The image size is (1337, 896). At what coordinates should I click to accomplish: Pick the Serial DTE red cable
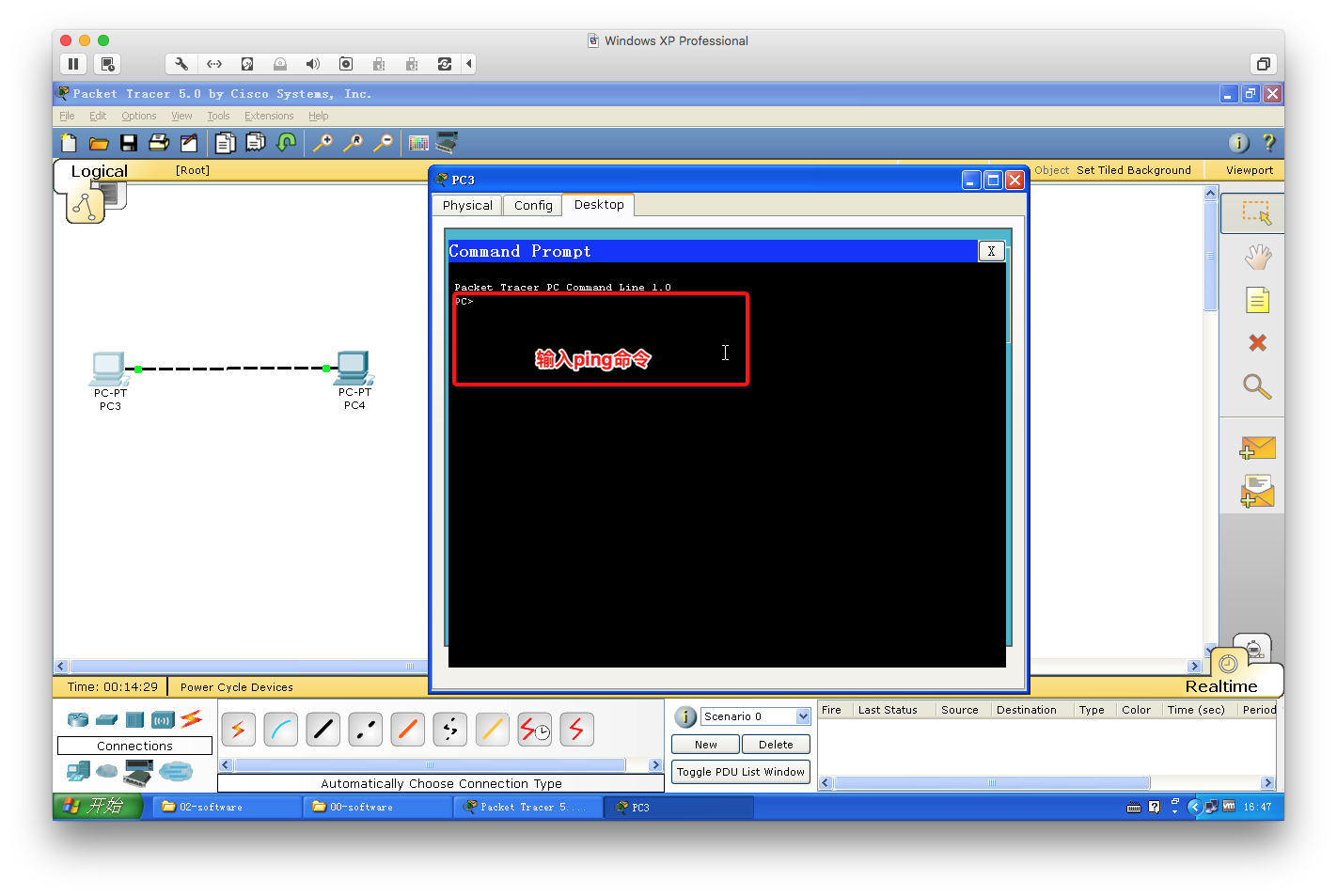coord(576,730)
